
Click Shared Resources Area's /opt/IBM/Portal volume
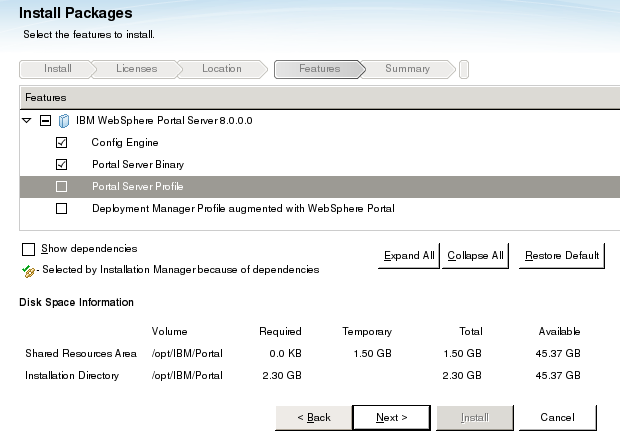[x=187, y=354]
